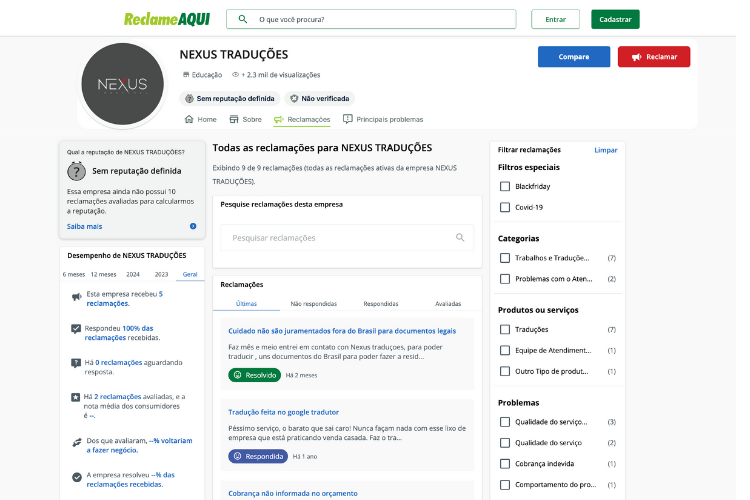
Task: Click the Principais problemas speech-bubble icon
Action: (348, 119)
